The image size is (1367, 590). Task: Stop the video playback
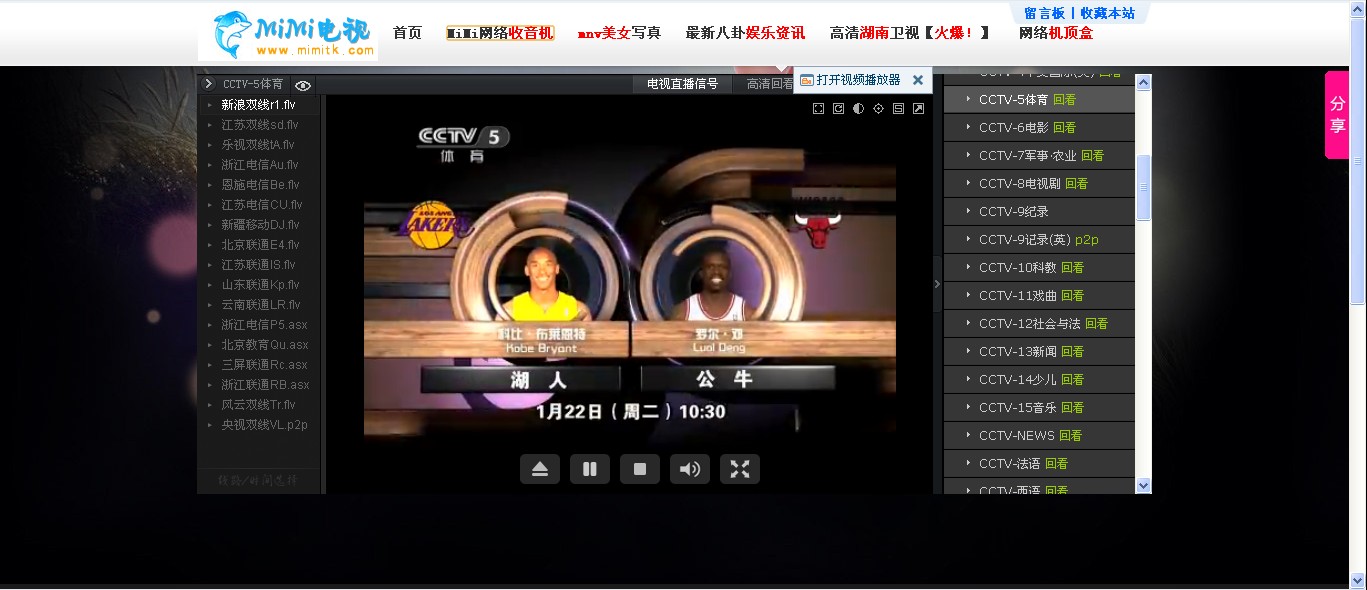tap(640, 469)
